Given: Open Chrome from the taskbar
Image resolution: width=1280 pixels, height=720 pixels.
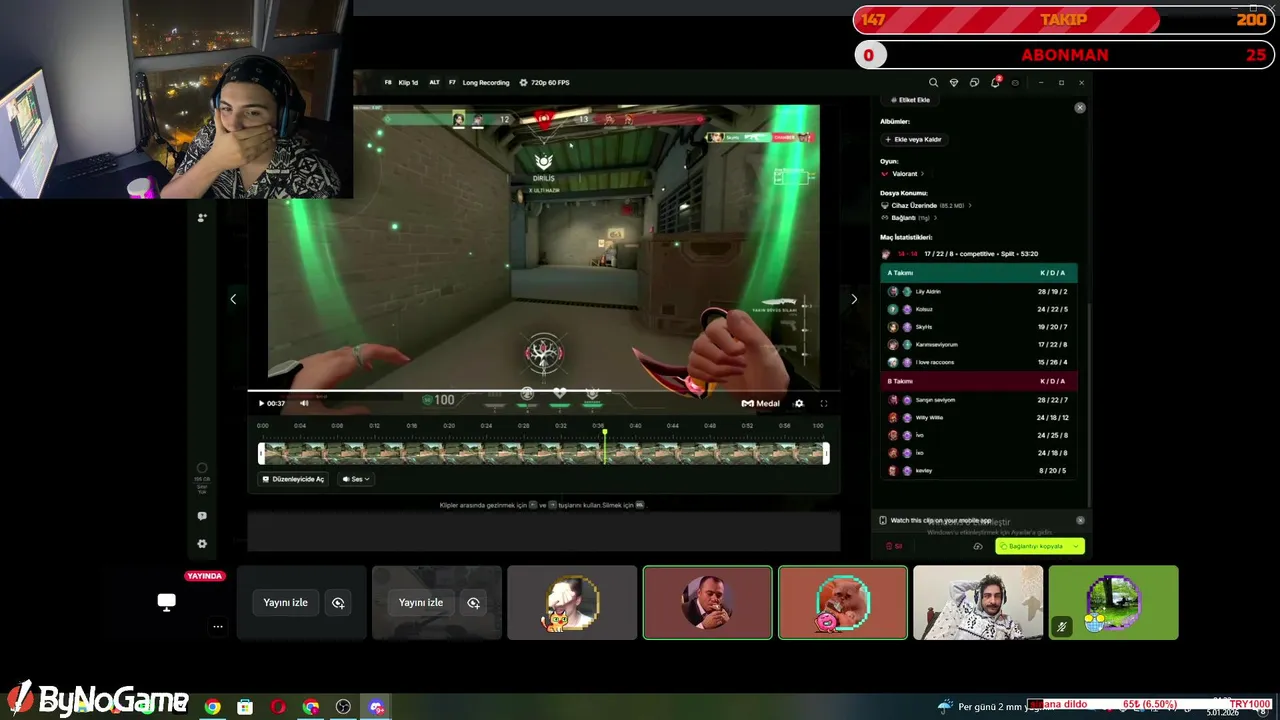Looking at the screenshot, I should pyautogui.click(x=212, y=707).
